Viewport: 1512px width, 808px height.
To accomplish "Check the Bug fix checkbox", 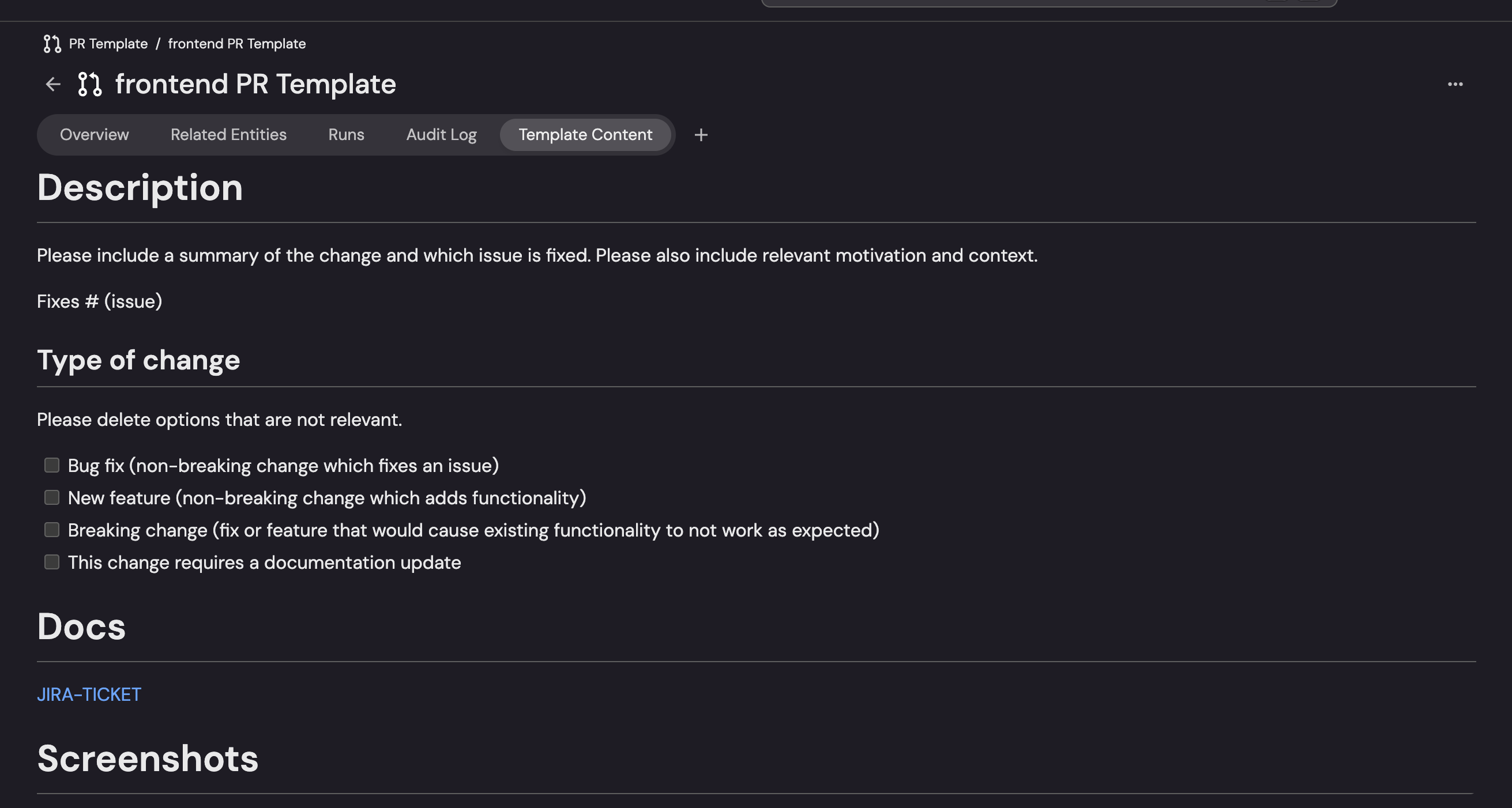I will [52, 465].
